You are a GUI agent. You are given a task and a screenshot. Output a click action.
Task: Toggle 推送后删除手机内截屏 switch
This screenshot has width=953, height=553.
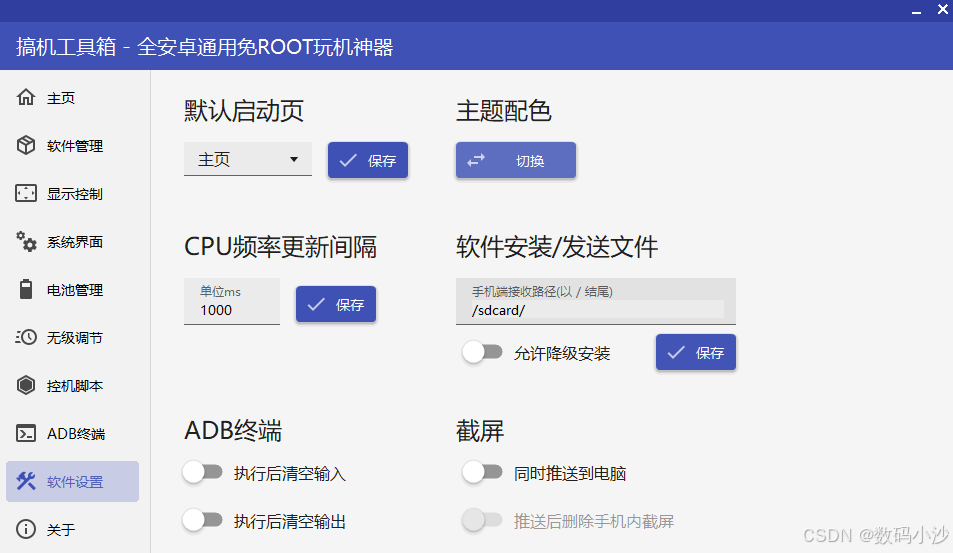482,521
